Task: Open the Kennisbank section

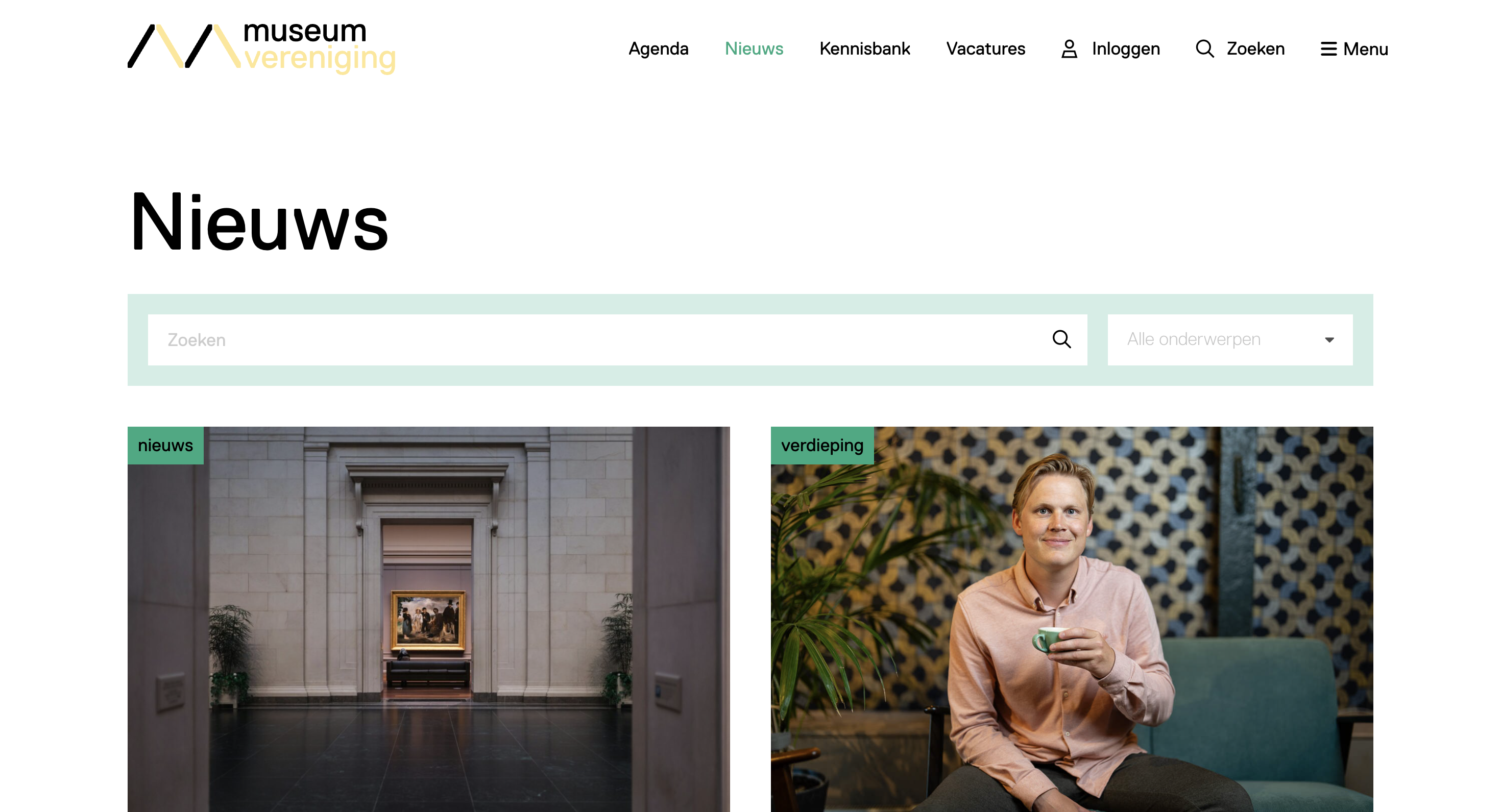Action: (864, 49)
